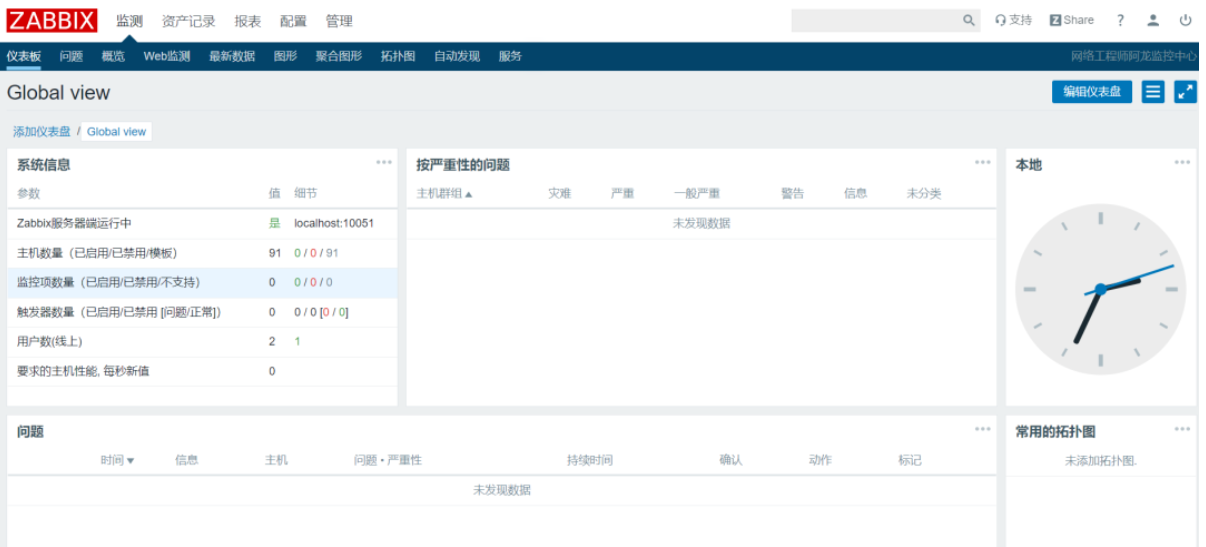Click the power logout icon
The image size is (1206, 547).
pos(1185,20)
